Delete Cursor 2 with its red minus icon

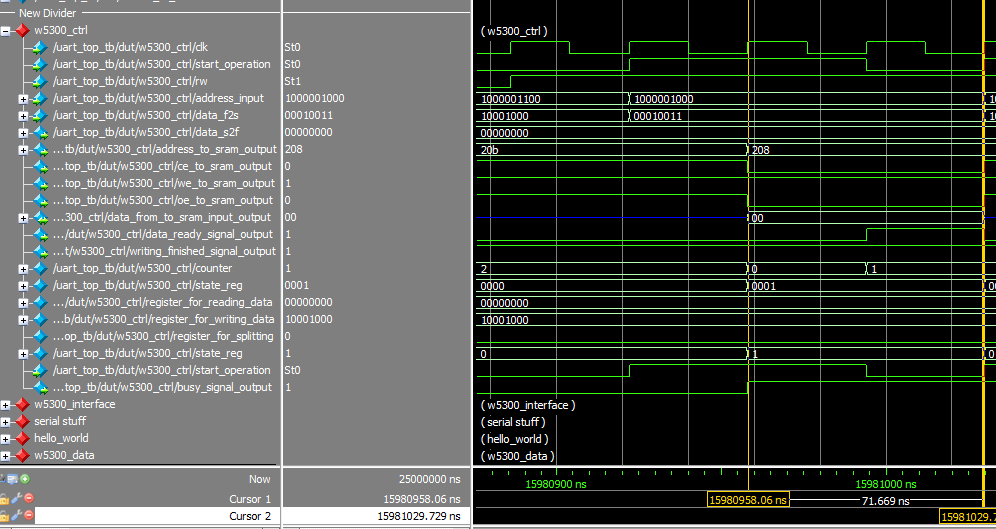(x=28, y=516)
